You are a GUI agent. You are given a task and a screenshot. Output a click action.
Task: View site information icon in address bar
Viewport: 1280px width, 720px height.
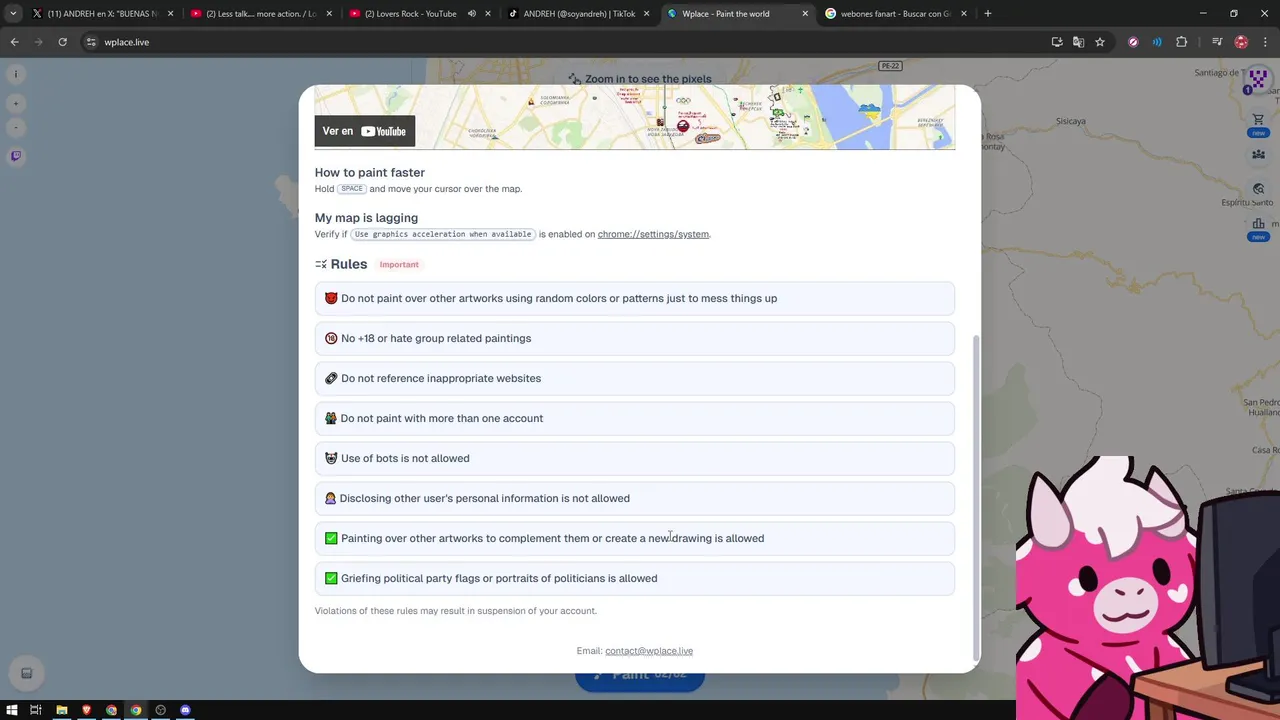pyautogui.click(x=91, y=42)
